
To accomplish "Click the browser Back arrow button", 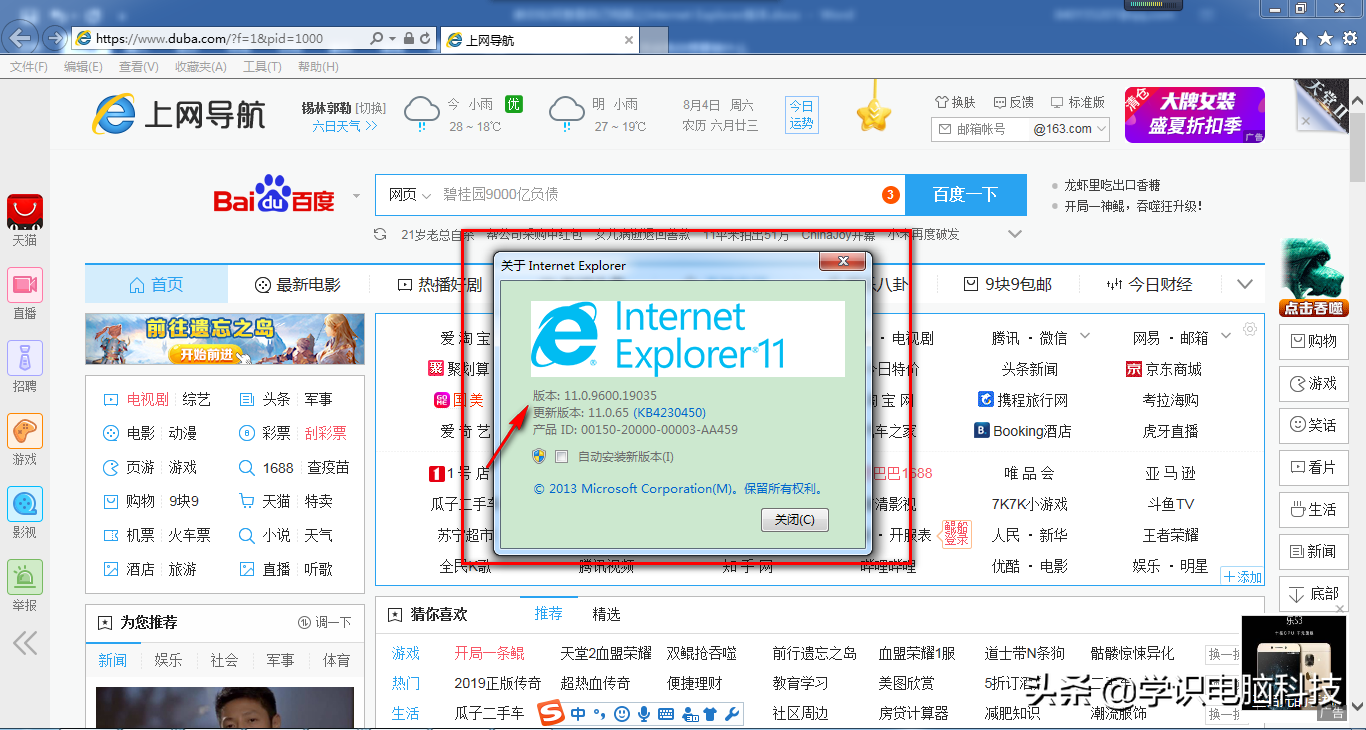I will pyautogui.click(x=22, y=39).
